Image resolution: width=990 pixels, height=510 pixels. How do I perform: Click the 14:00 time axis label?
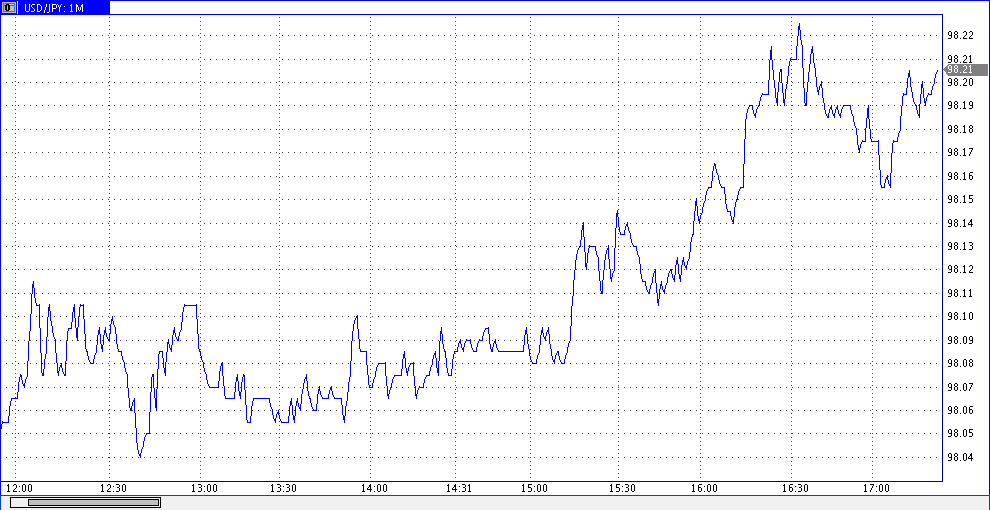tap(374, 489)
